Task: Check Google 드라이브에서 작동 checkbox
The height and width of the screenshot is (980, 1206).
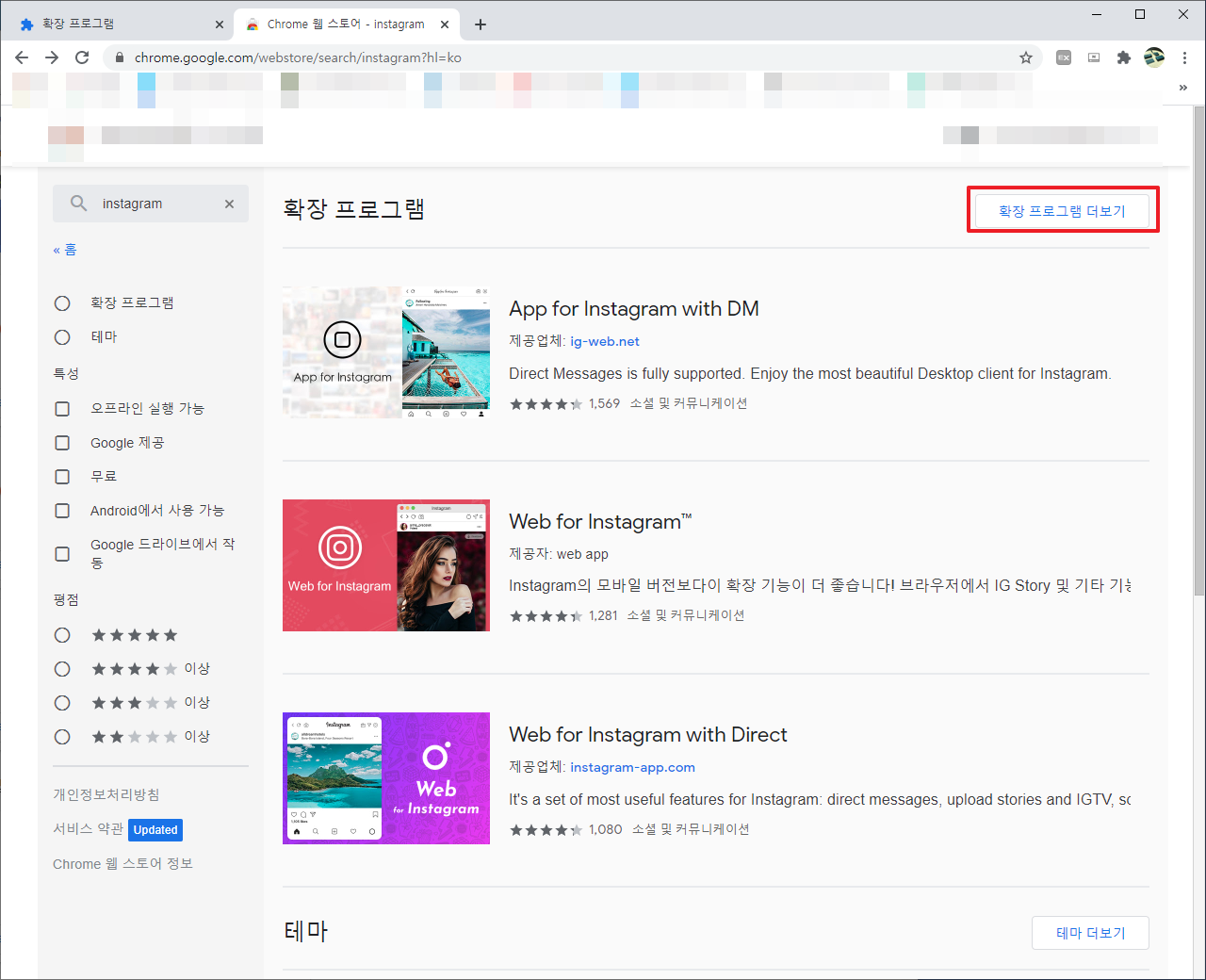Action: tap(62, 554)
